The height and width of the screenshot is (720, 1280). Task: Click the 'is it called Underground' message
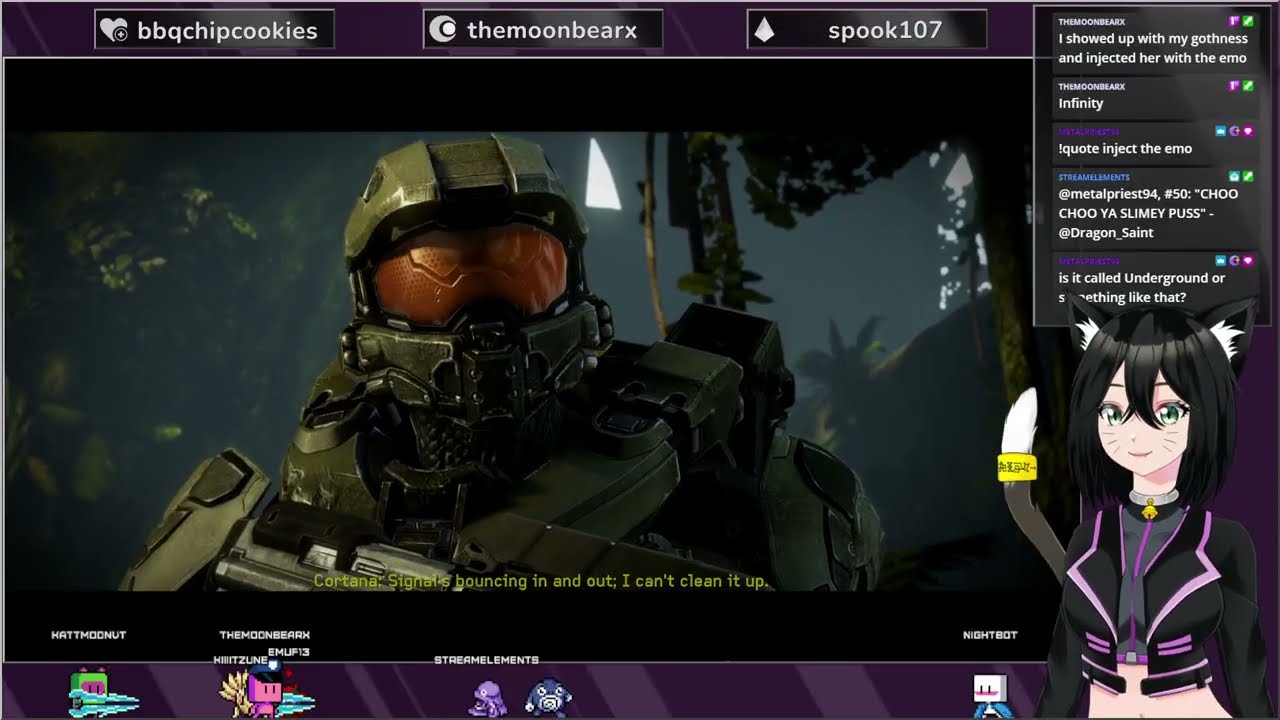(1142, 288)
